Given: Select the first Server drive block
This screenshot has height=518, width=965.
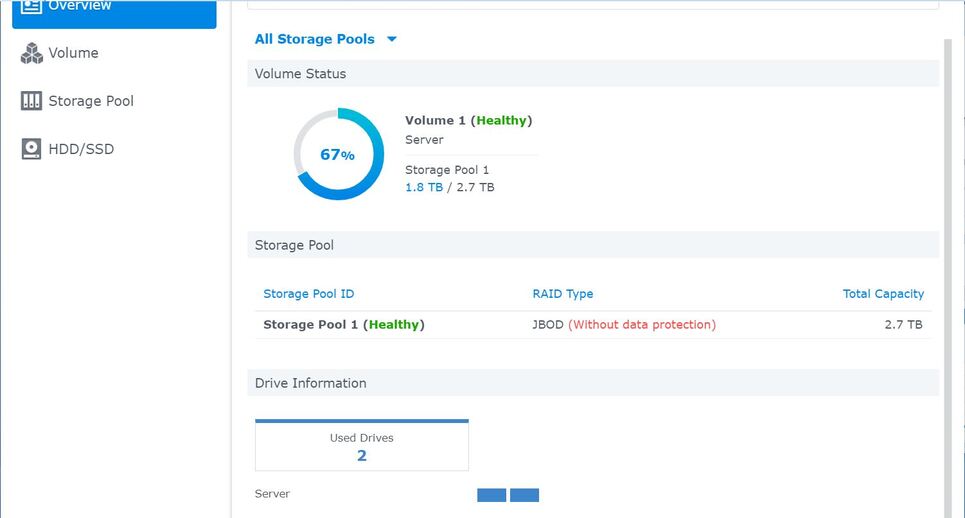Looking at the screenshot, I should click(491, 495).
